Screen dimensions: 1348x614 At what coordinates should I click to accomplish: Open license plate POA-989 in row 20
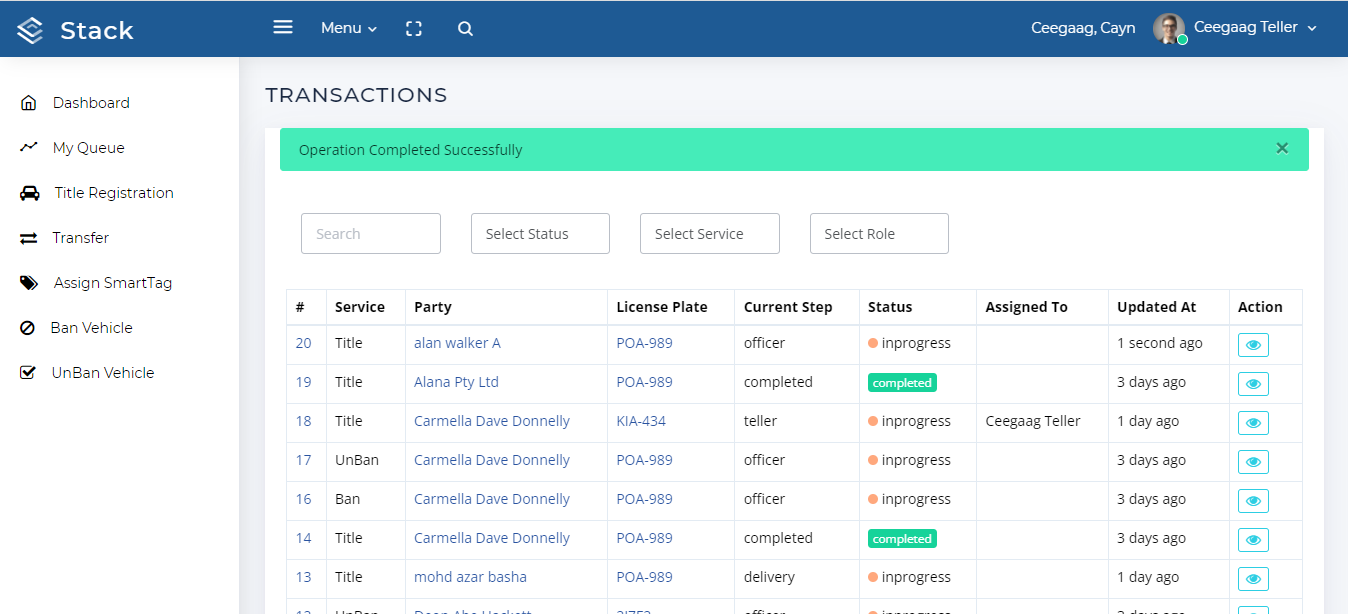click(x=644, y=343)
